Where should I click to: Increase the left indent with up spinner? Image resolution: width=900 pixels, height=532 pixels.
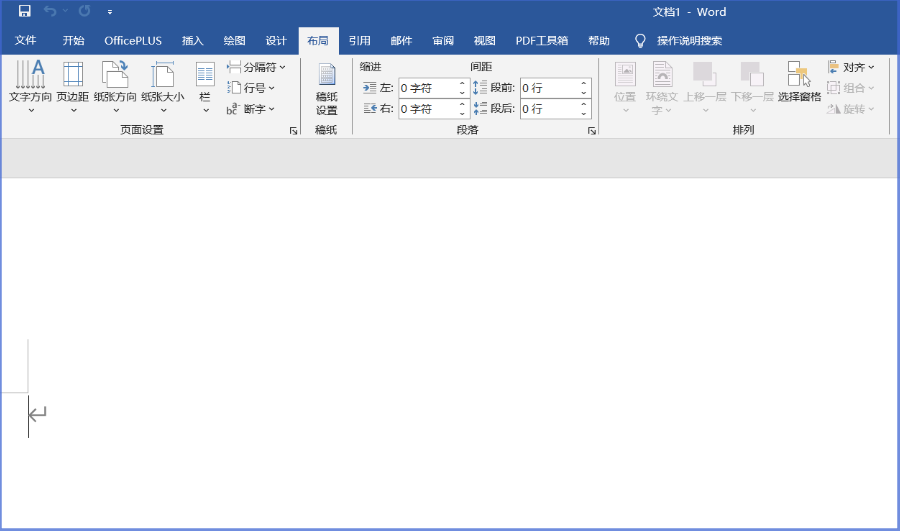click(x=462, y=84)
